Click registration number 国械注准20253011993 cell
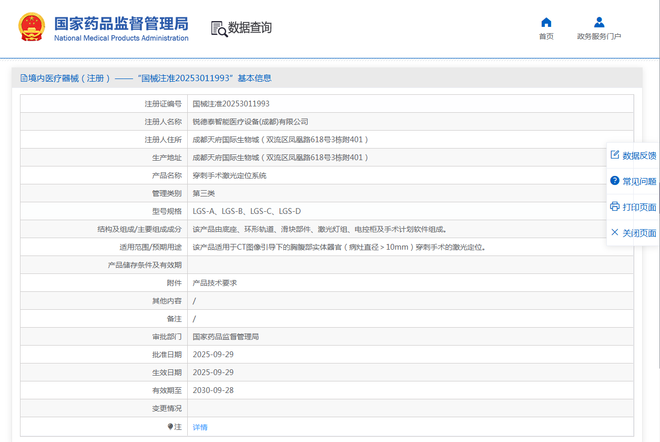 (x=231, y=103)
